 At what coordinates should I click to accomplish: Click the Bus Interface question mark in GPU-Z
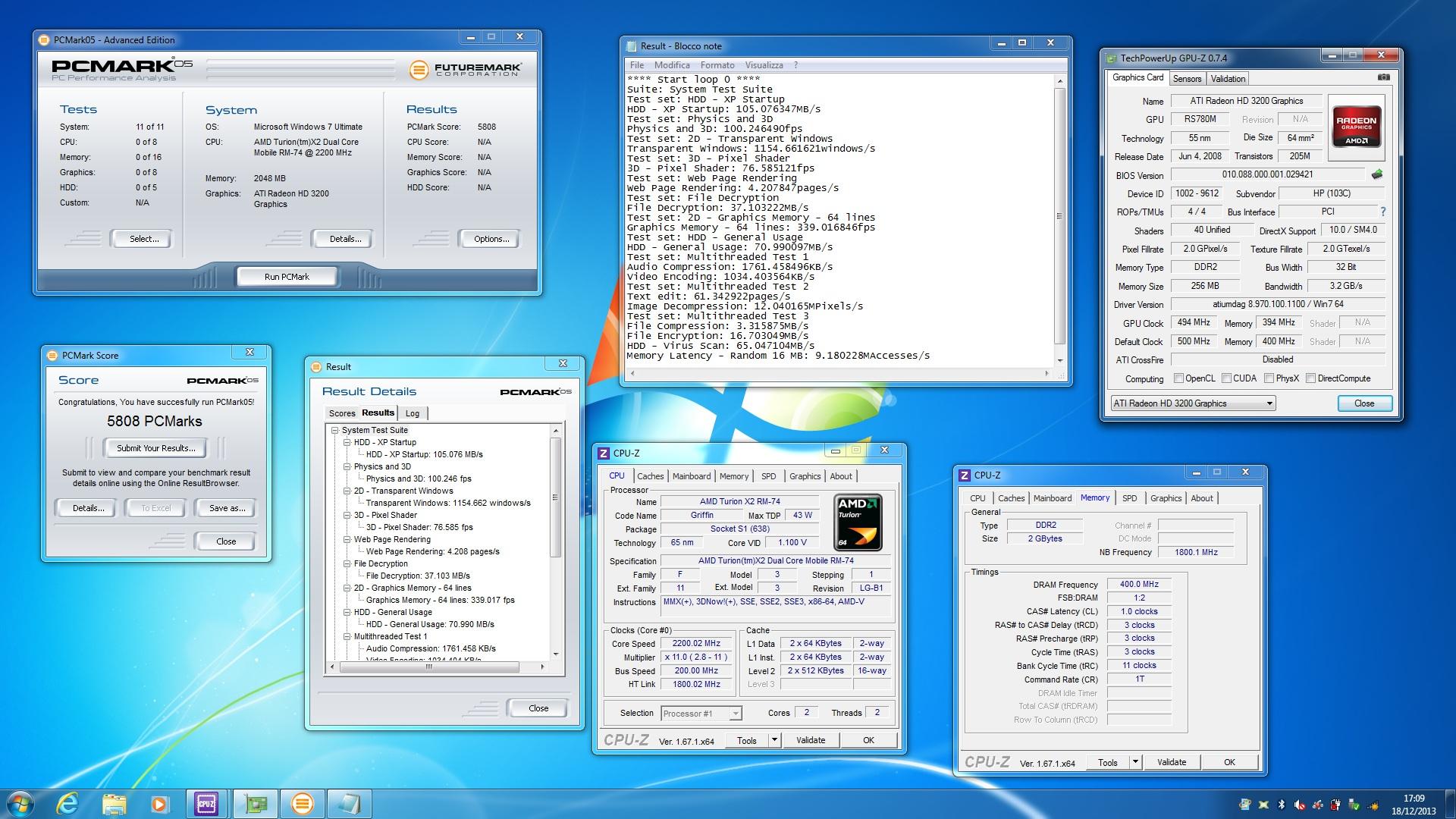[x=1382, y=212]
